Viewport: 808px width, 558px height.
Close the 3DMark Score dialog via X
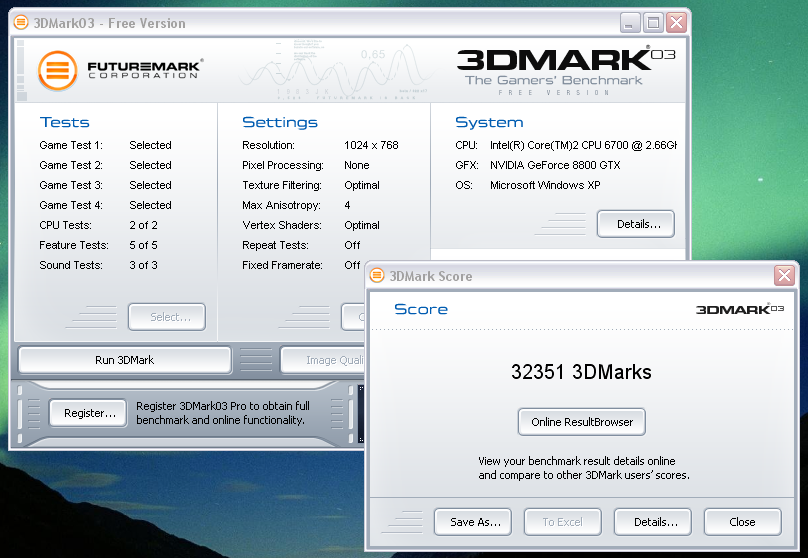[x=784, y=276]
